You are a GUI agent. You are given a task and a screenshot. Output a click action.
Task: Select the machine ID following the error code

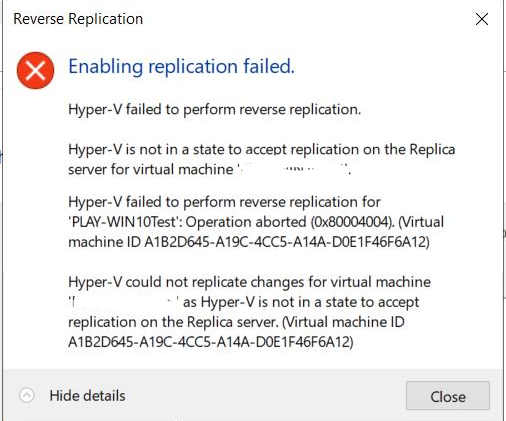pos(287,242)
